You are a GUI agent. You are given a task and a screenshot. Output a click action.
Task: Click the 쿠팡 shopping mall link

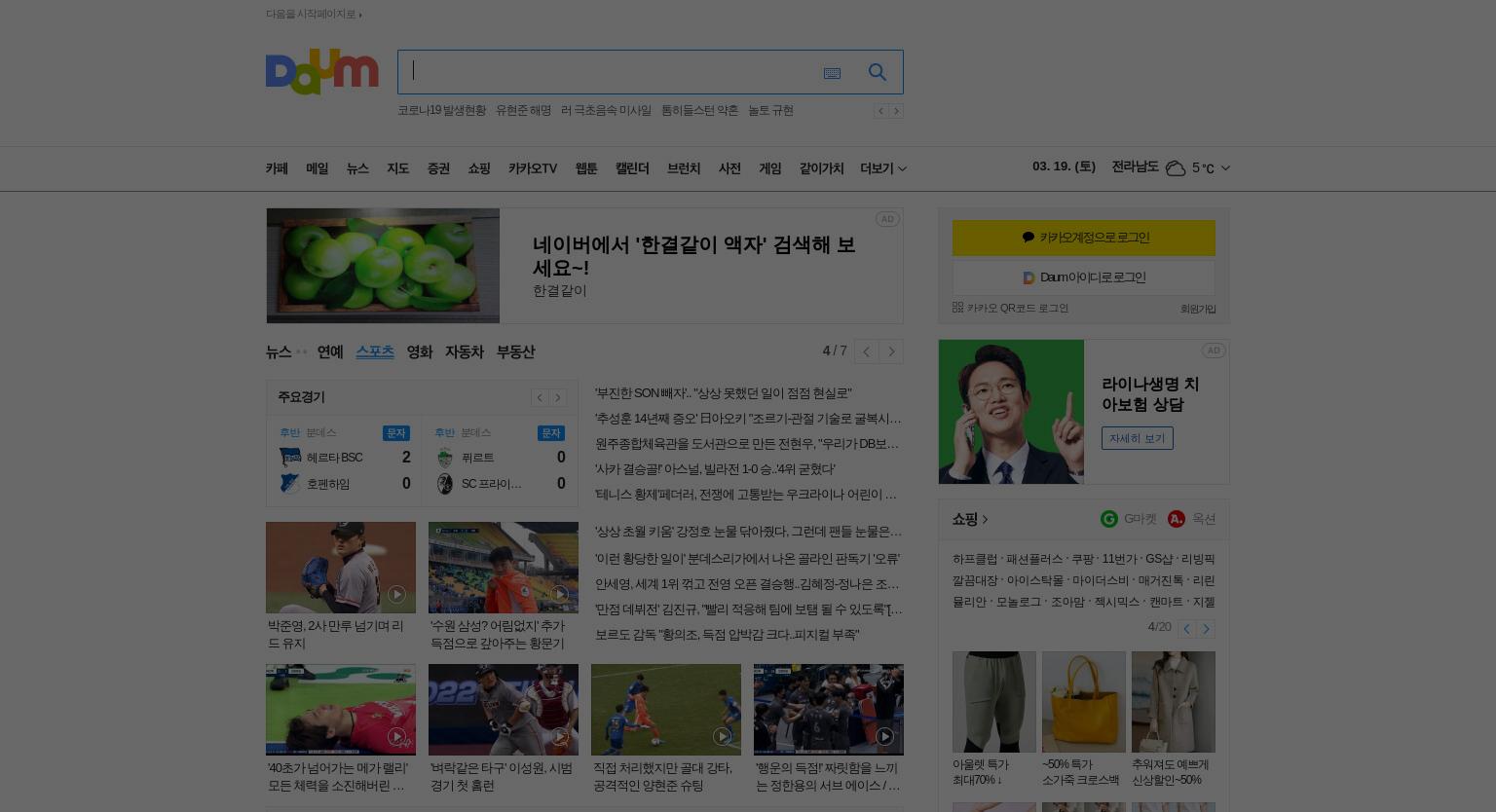click(x=1082, y=559)
